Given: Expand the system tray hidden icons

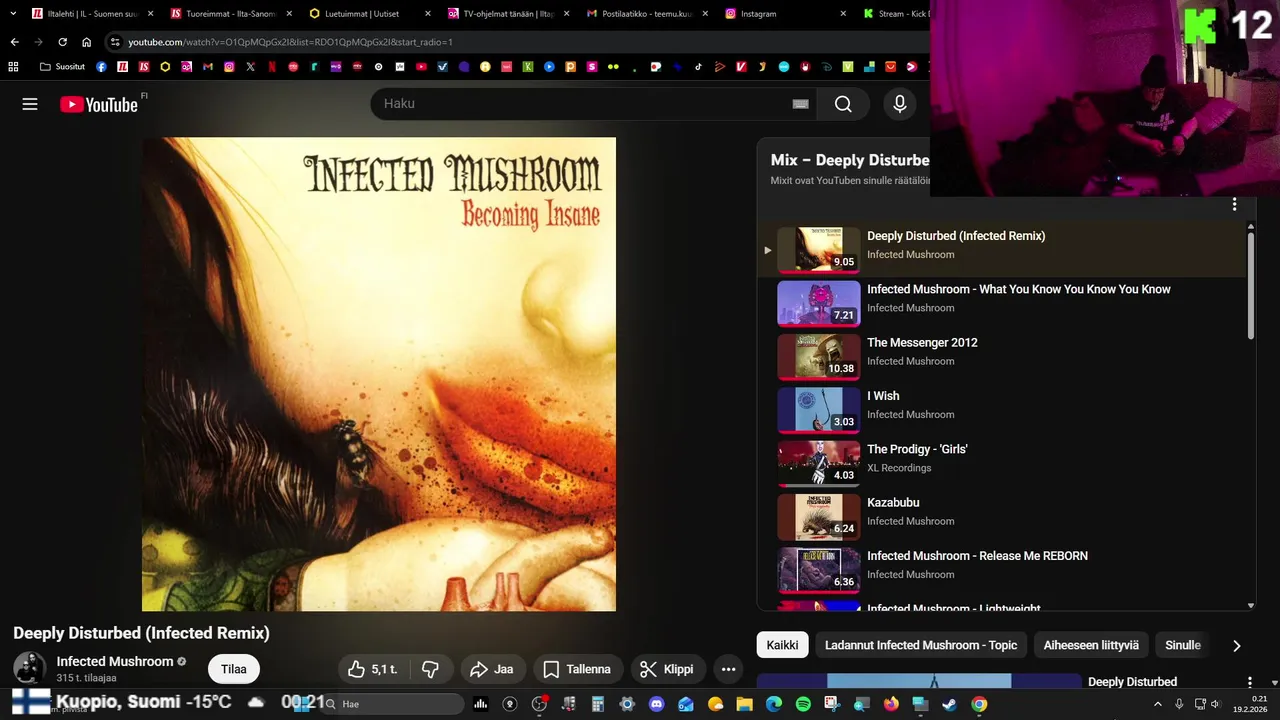Looking at the screenshot, I should point(1157,704).
